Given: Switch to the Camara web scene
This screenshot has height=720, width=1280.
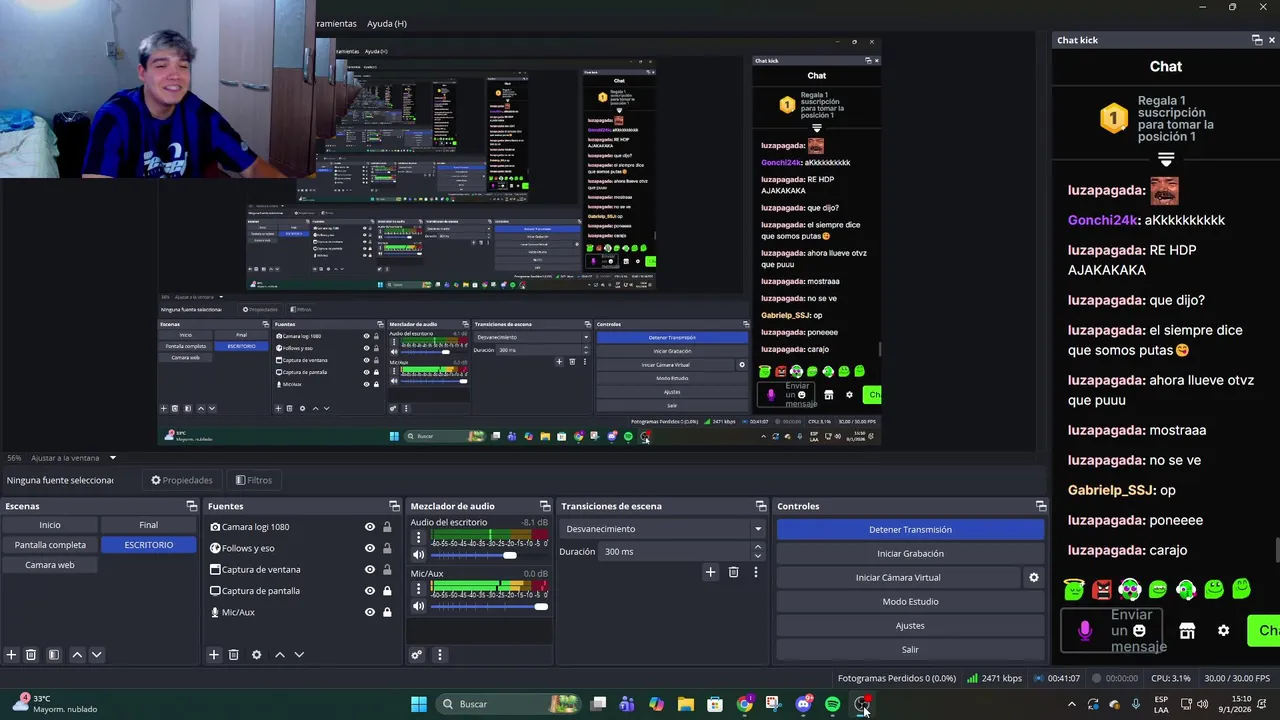Looking at the screenshot, I should [50, 565].
